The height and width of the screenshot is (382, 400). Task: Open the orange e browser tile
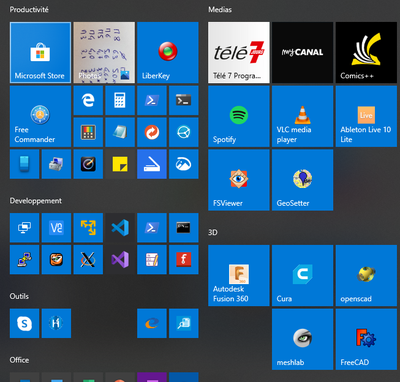(152, 323)
